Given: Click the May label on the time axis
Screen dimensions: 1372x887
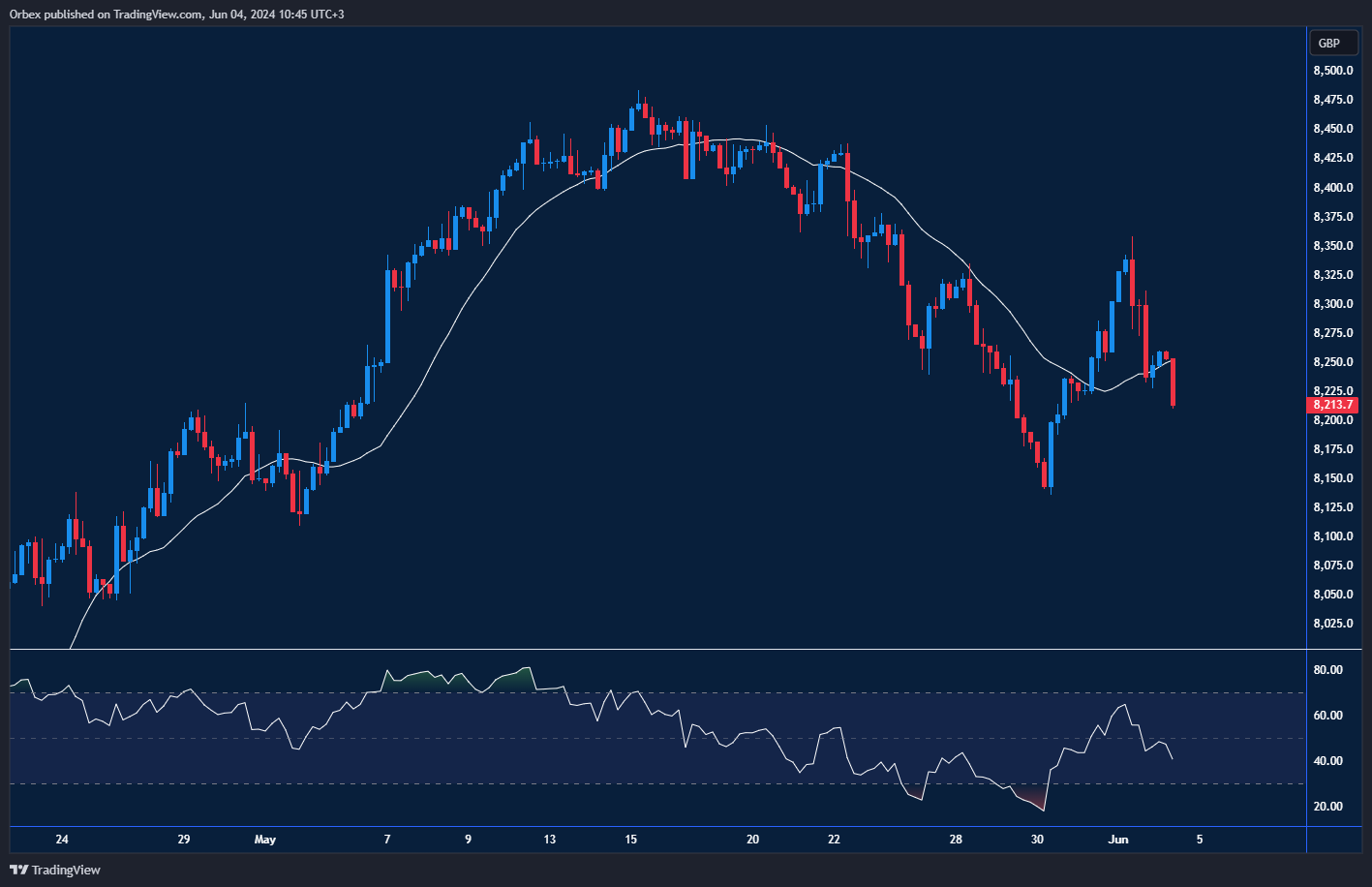Looking at the screenshot, I should pyautogui.click(x=264, y=840).
